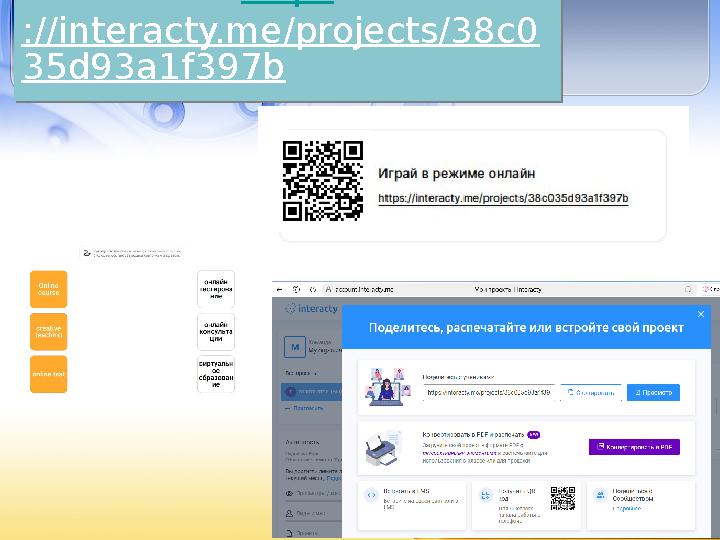
Task: Click the Скопировать copy link button
Action: pos(591,393)
